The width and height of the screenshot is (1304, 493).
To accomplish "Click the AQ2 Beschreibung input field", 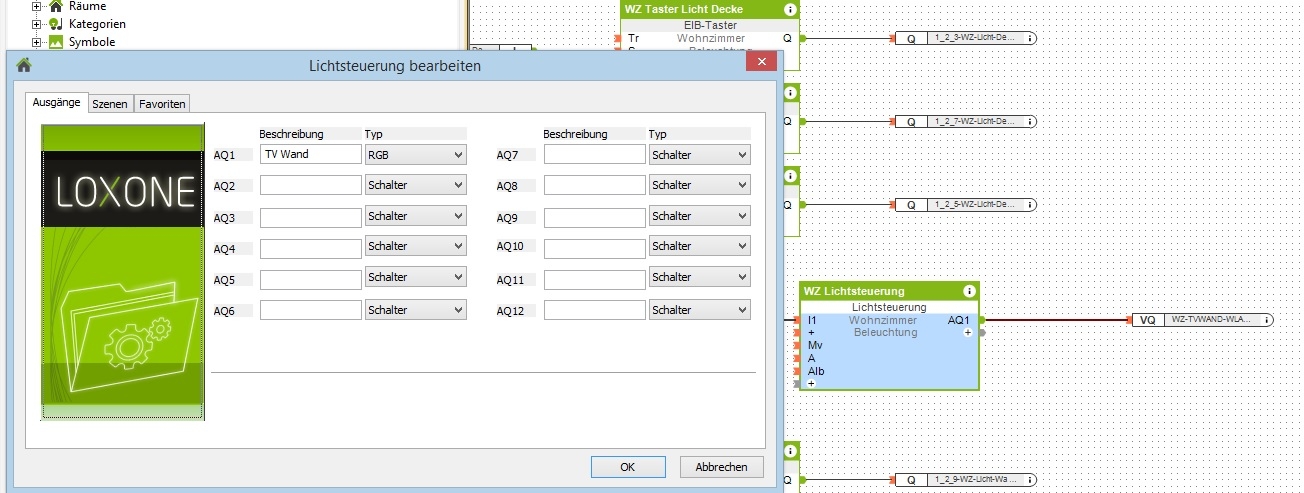I will 310,185.
